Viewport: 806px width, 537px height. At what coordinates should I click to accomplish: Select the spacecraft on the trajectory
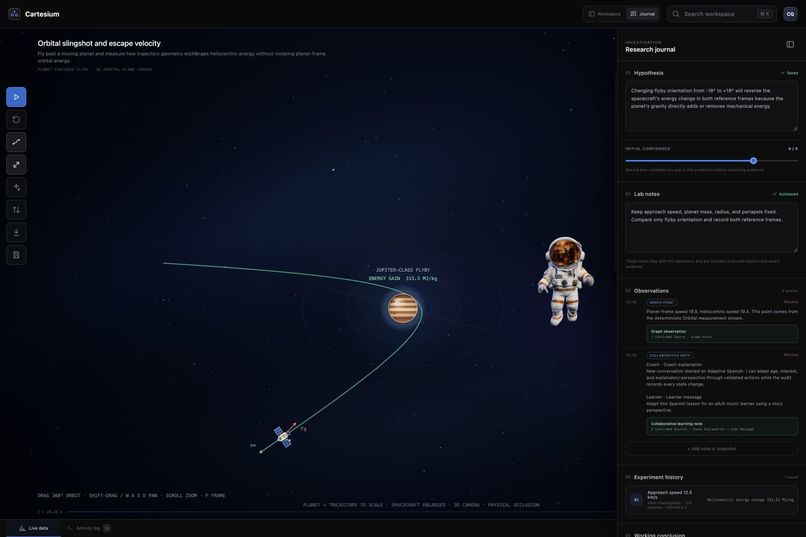click(x=282, y=436)
